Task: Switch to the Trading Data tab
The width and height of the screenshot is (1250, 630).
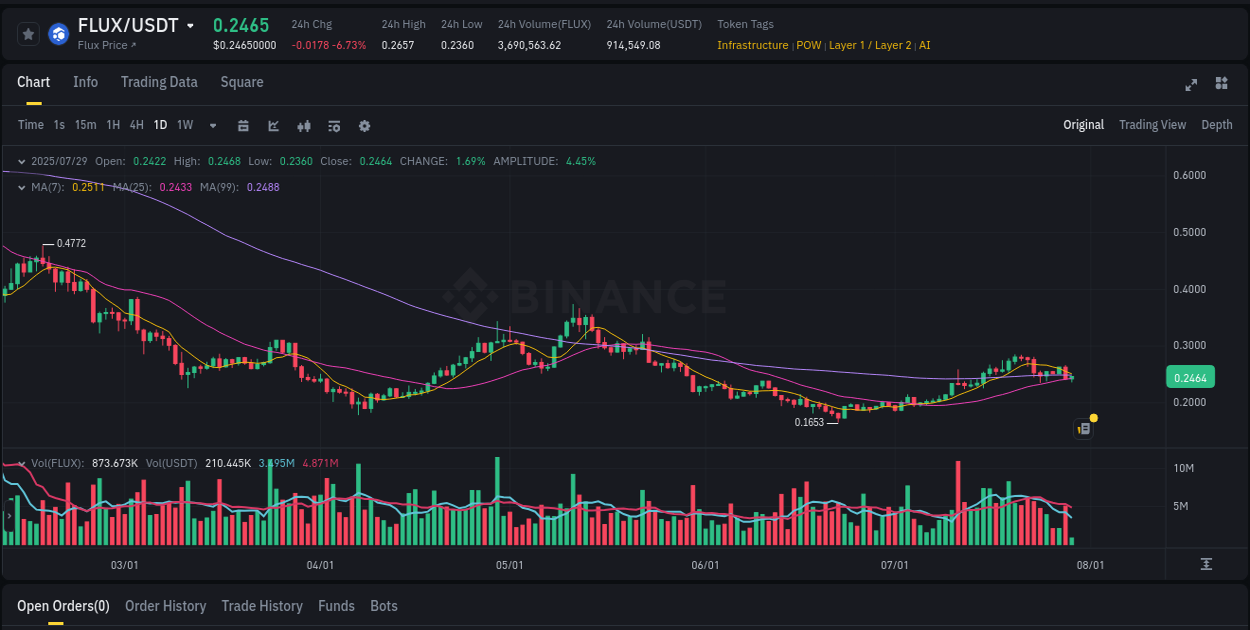Action: [x=159, y=82]
